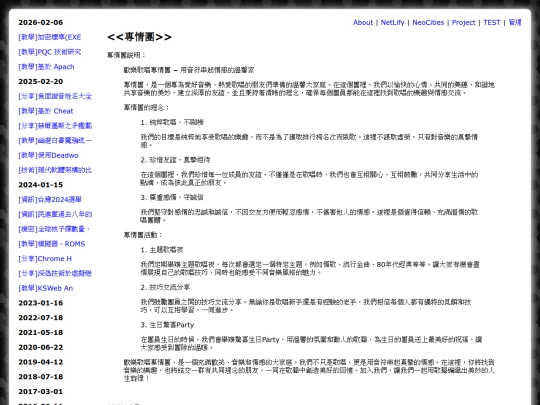
Task: Expand the 2020-06-22 date group
Action: (x=41, y=347)
